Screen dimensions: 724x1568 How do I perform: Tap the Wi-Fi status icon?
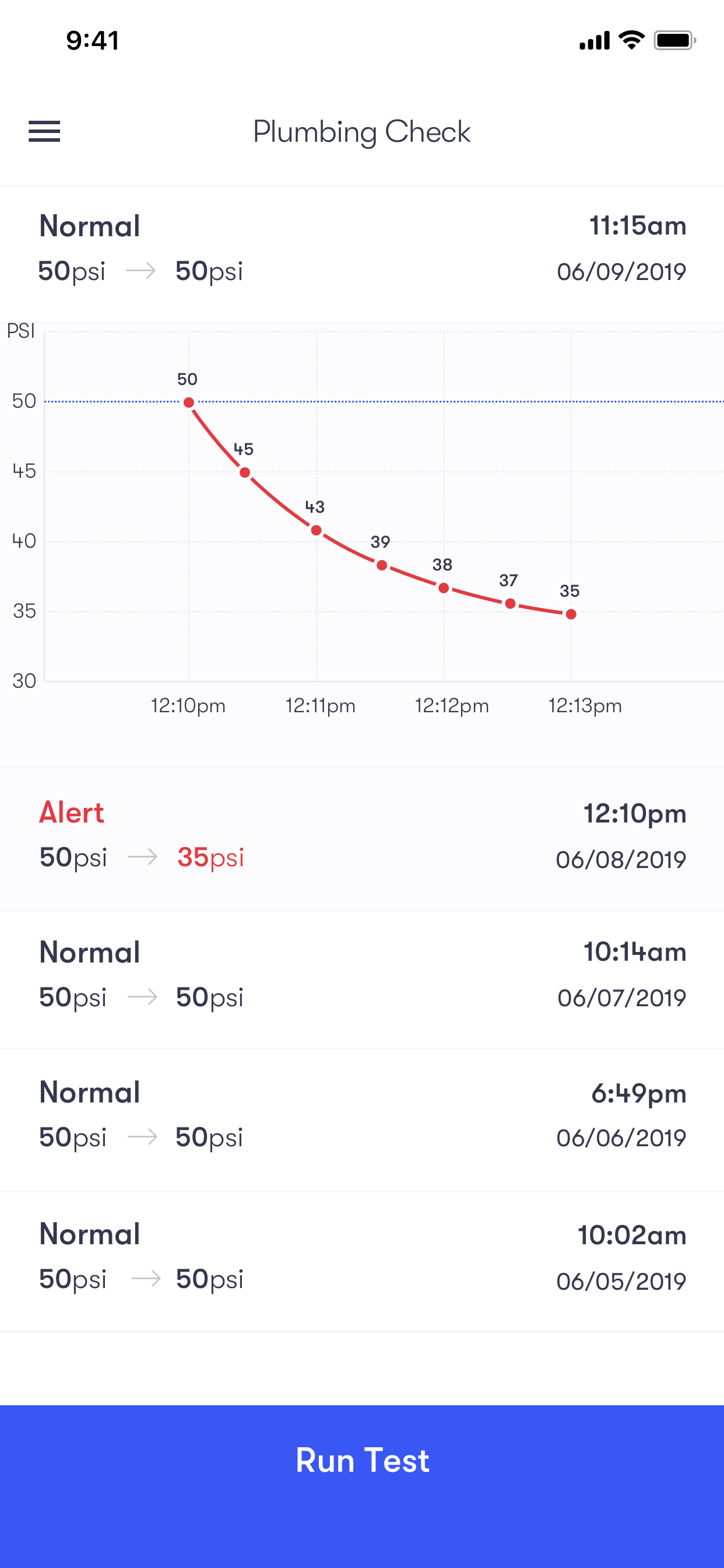(631, 40)
